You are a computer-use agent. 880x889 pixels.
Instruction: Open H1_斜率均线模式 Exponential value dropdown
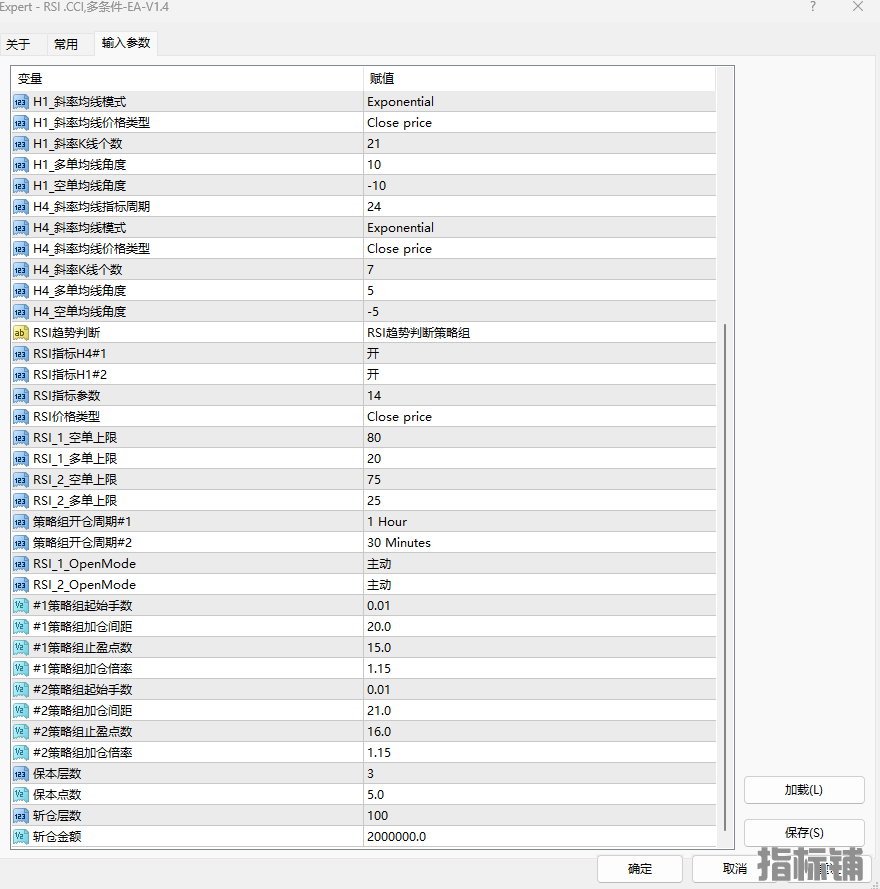click(400, 102)
